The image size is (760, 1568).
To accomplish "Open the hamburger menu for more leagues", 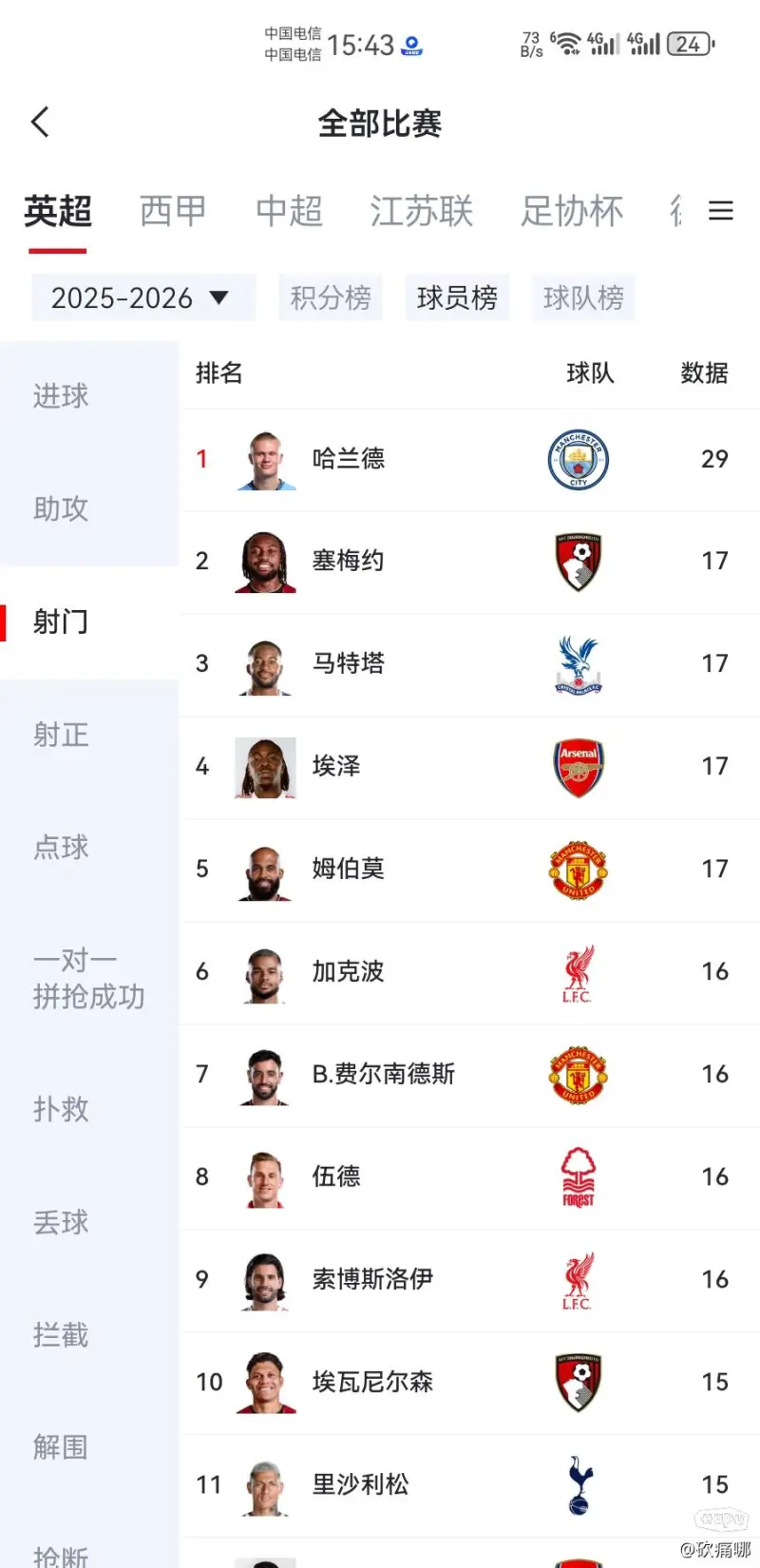I will click(x=721, y=211).
